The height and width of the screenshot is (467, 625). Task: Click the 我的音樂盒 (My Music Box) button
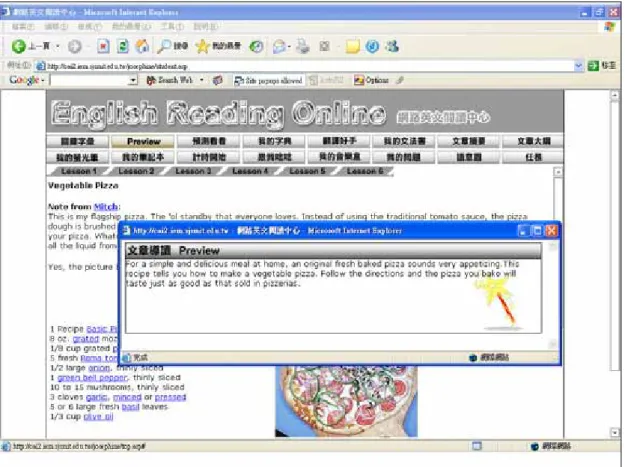tap(339, 157)
